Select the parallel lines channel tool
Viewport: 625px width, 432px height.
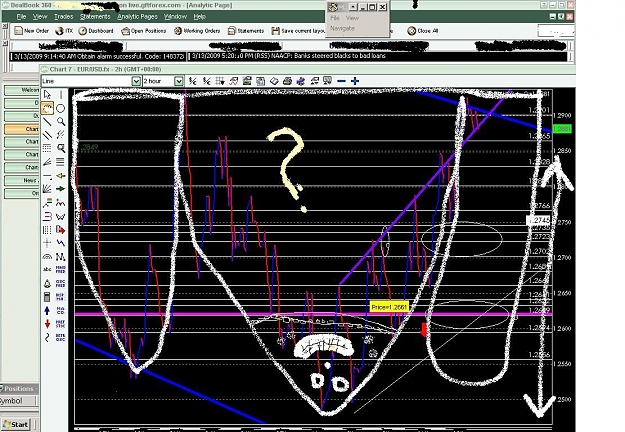tap(47, 135)
